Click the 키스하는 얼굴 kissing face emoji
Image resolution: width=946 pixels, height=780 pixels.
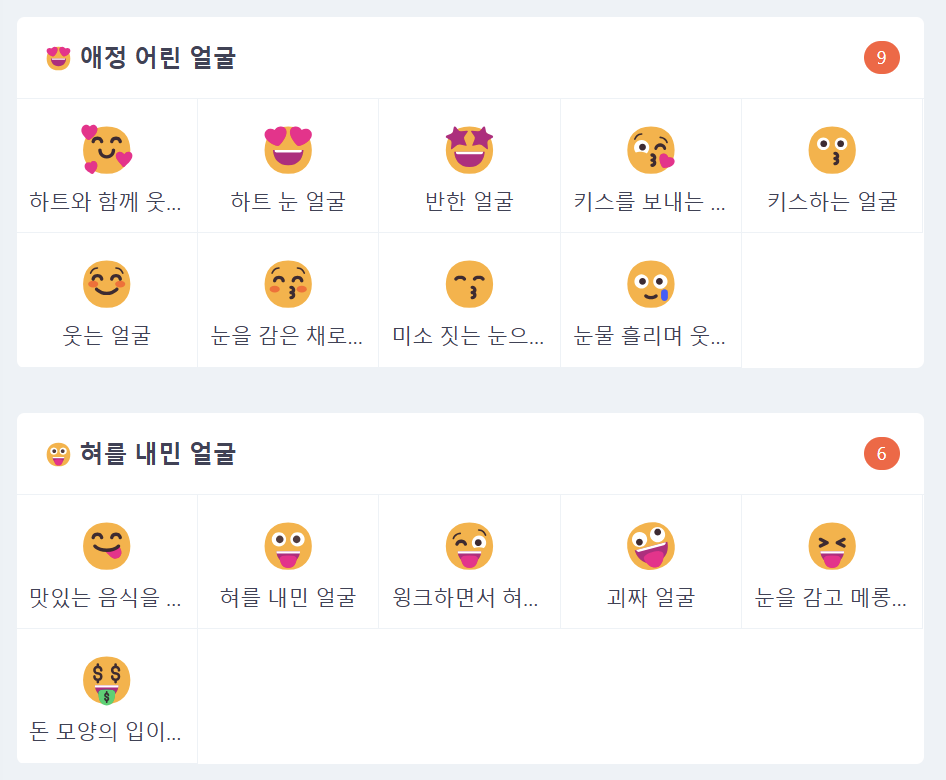(x=831, y=148)
